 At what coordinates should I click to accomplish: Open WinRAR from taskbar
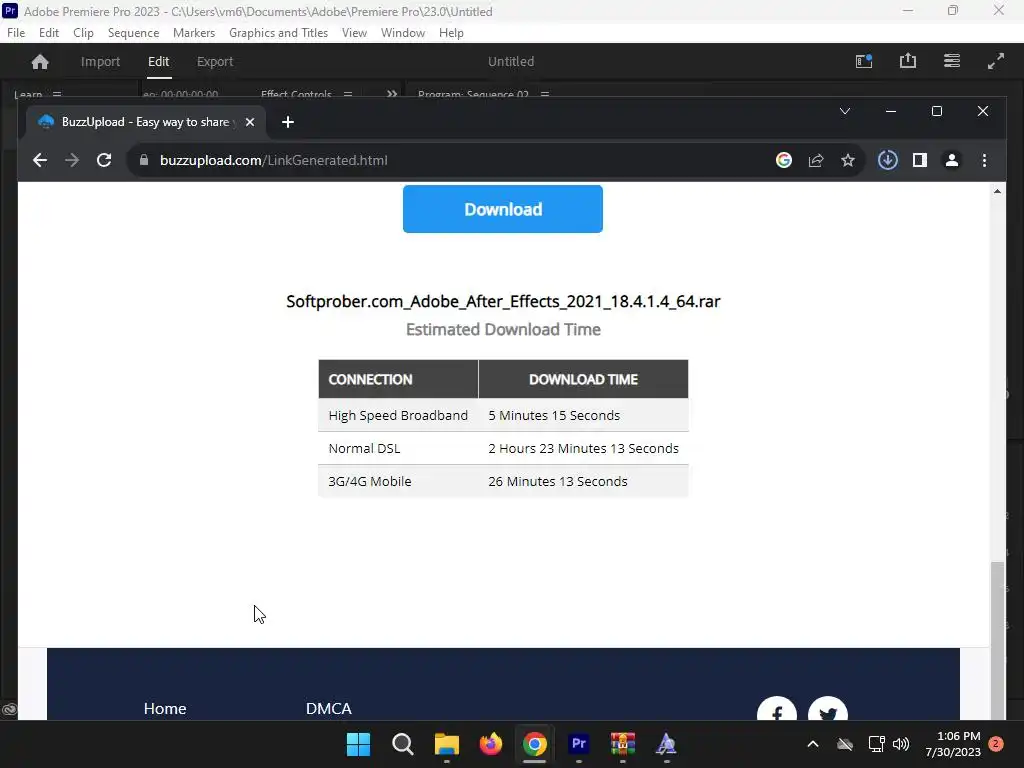622,744
